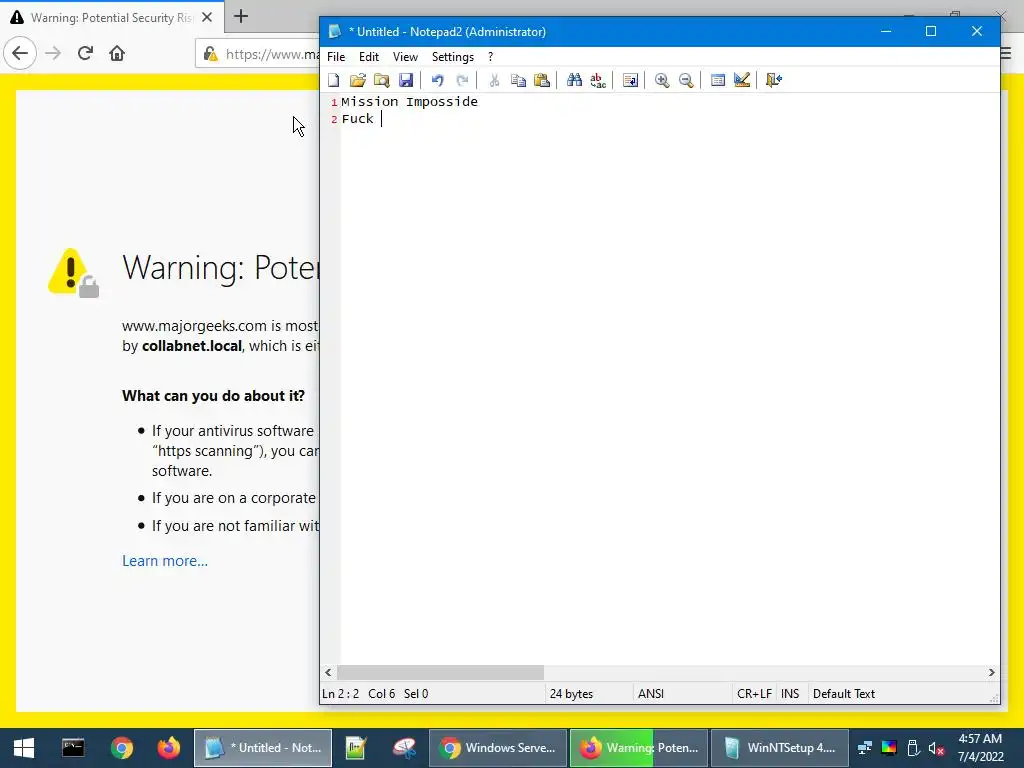Open the View menu in Notepad2
This screenshot has height=768, width=1024.
pos(405,57)
